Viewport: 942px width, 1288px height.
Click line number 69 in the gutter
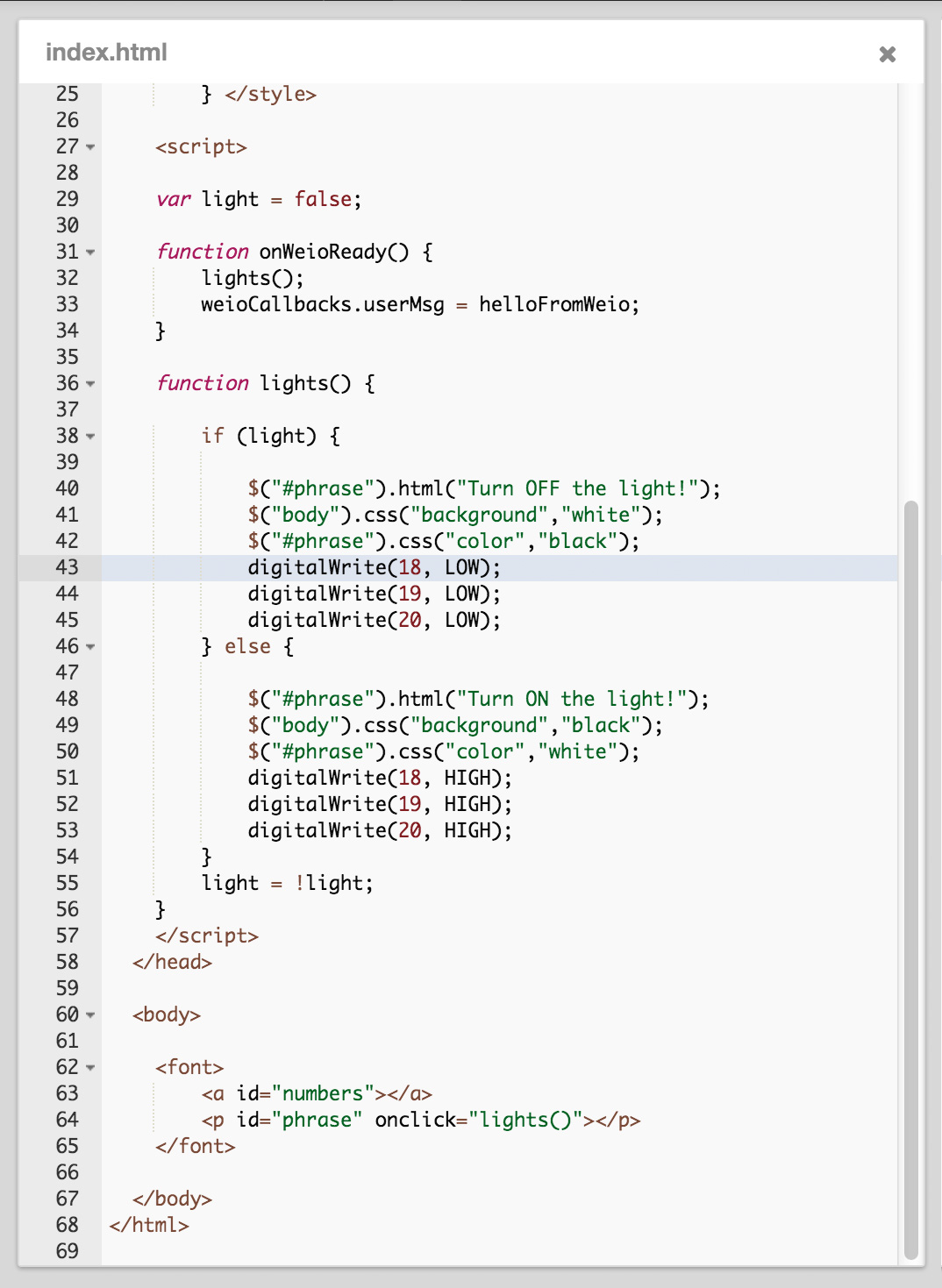coord(67,1251)
